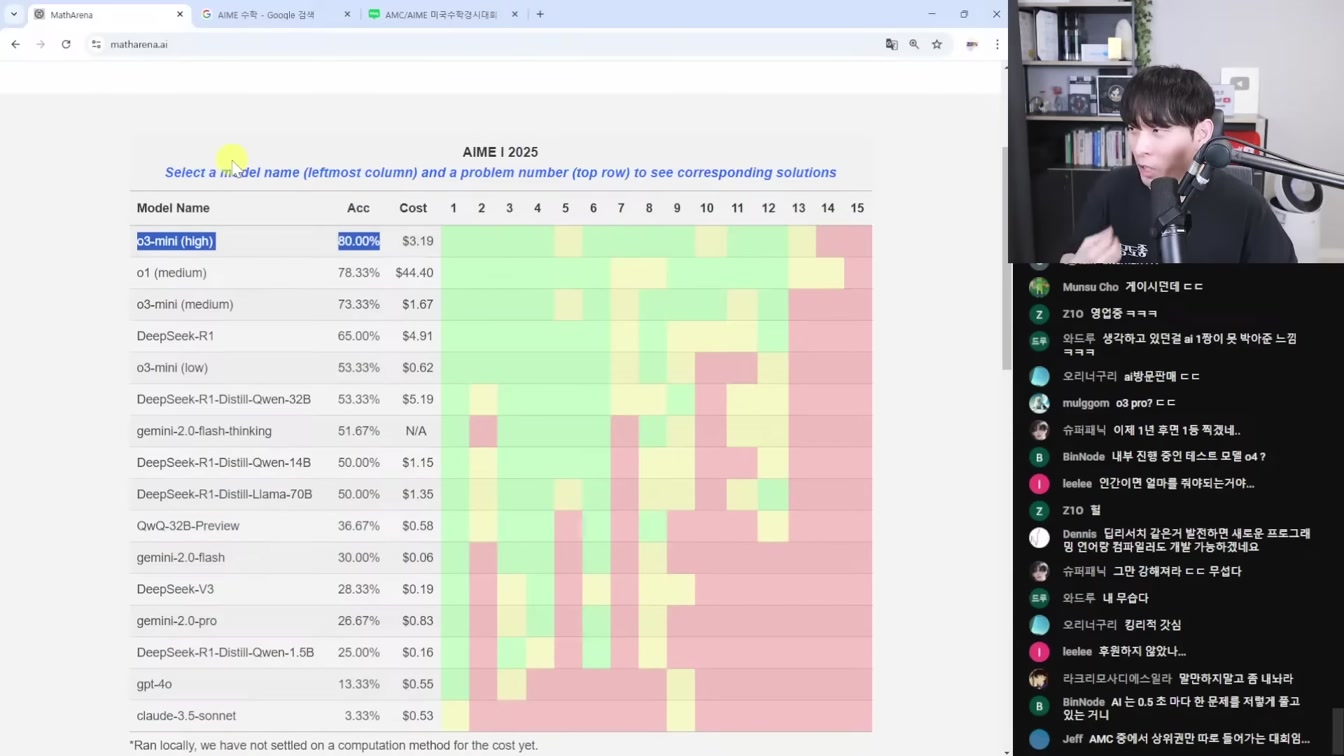The width and height of the screenshot is (1344, 756).
Task: Open the browser profile avatar
Action: (972, 44)
